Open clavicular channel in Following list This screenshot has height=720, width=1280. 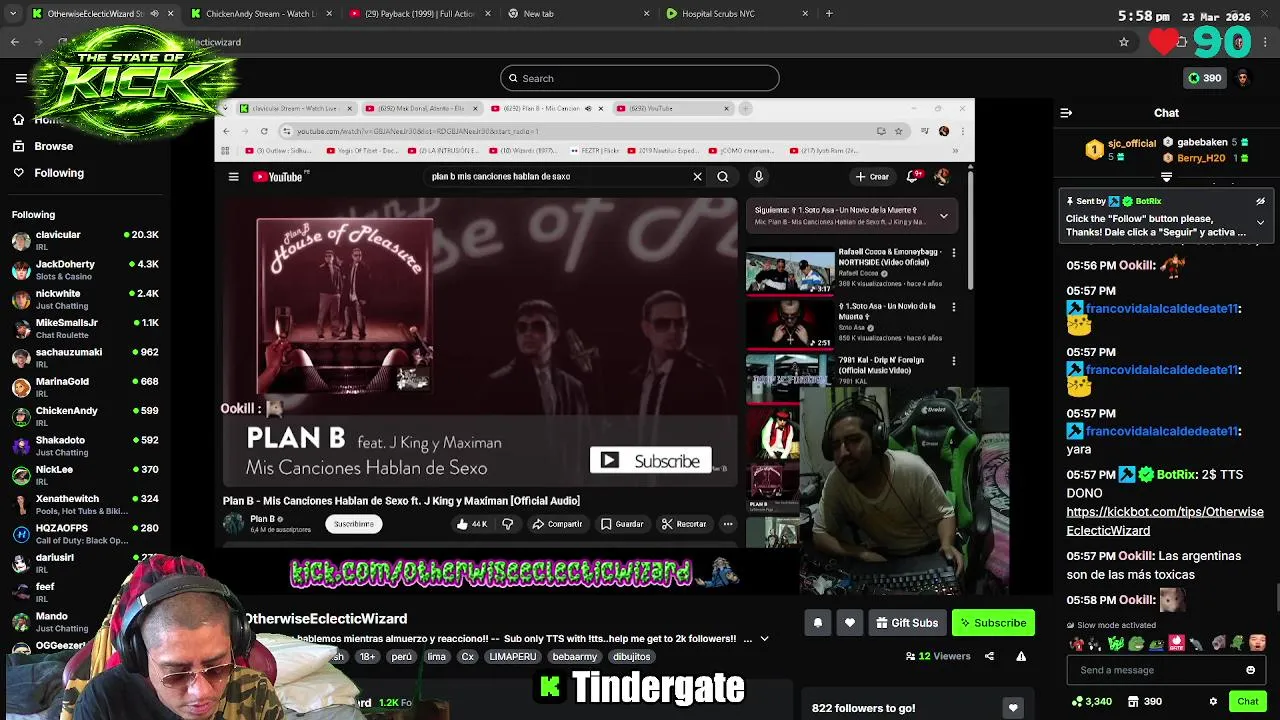click(x=85, y=241)
